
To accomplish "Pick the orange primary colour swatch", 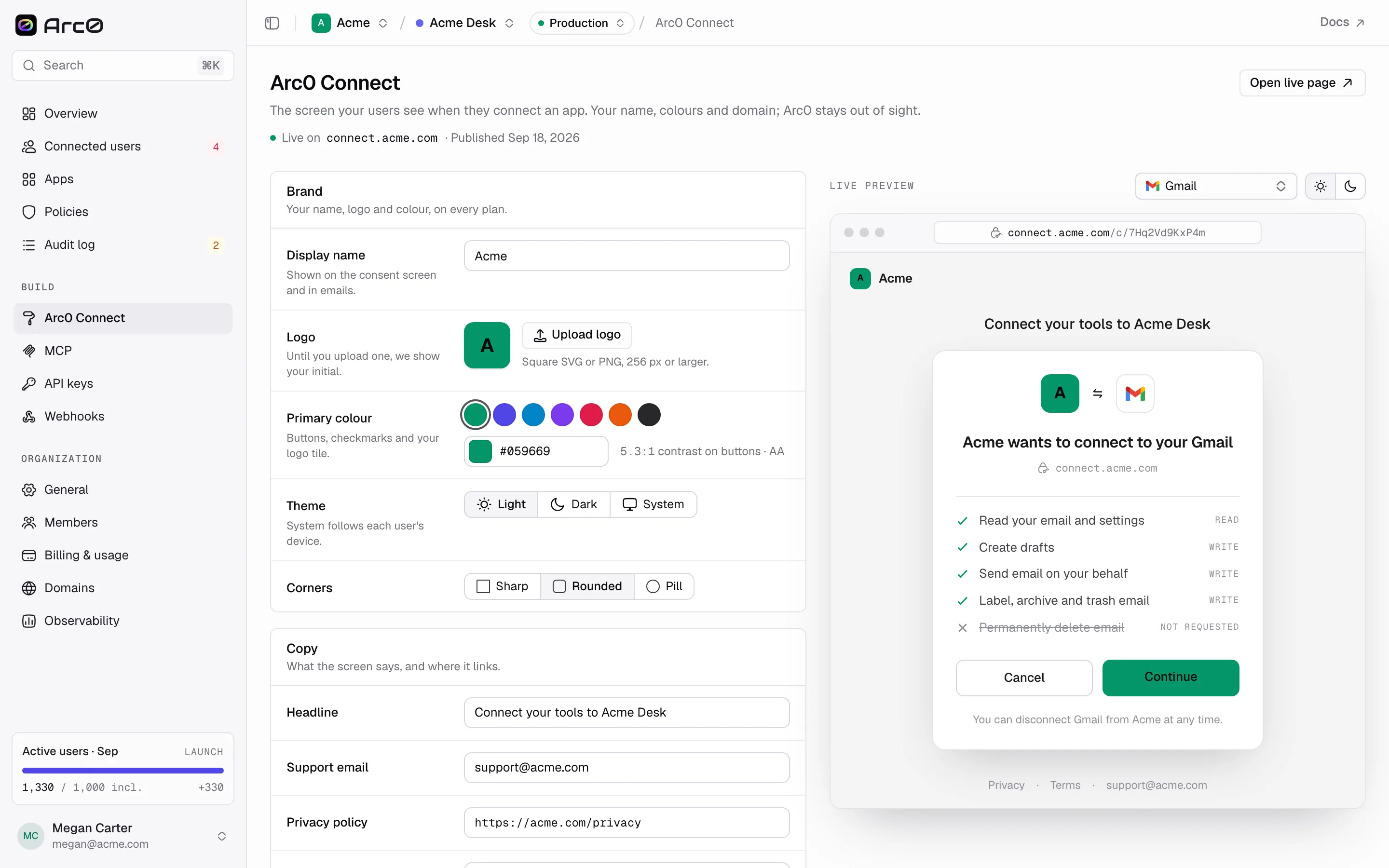I will (x=620, y=415).
